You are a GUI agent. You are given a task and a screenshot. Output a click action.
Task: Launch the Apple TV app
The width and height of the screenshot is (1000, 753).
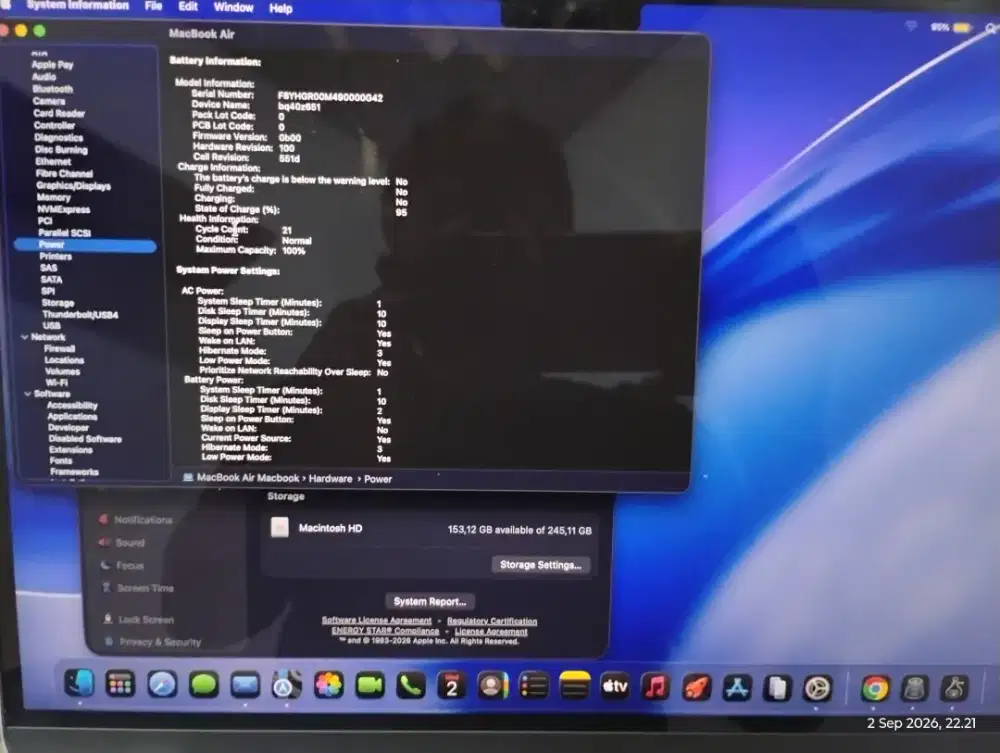coord(615,687)
